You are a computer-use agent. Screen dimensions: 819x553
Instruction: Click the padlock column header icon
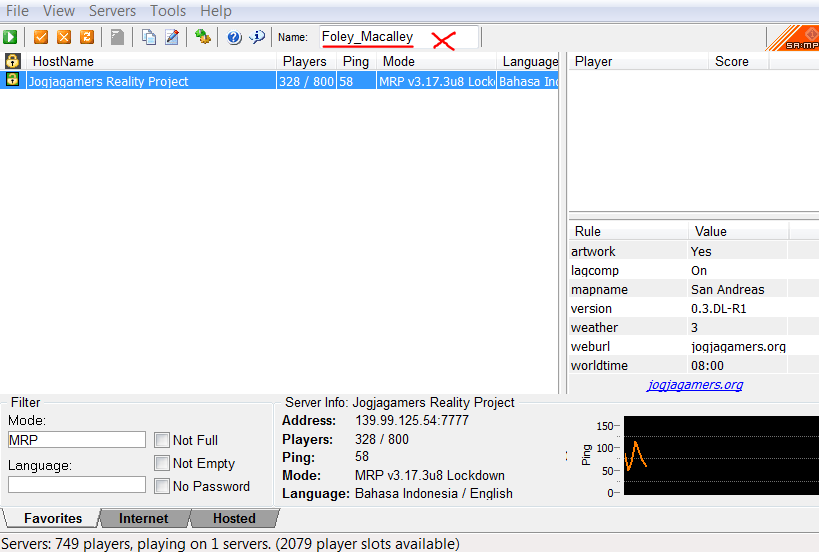13,61
